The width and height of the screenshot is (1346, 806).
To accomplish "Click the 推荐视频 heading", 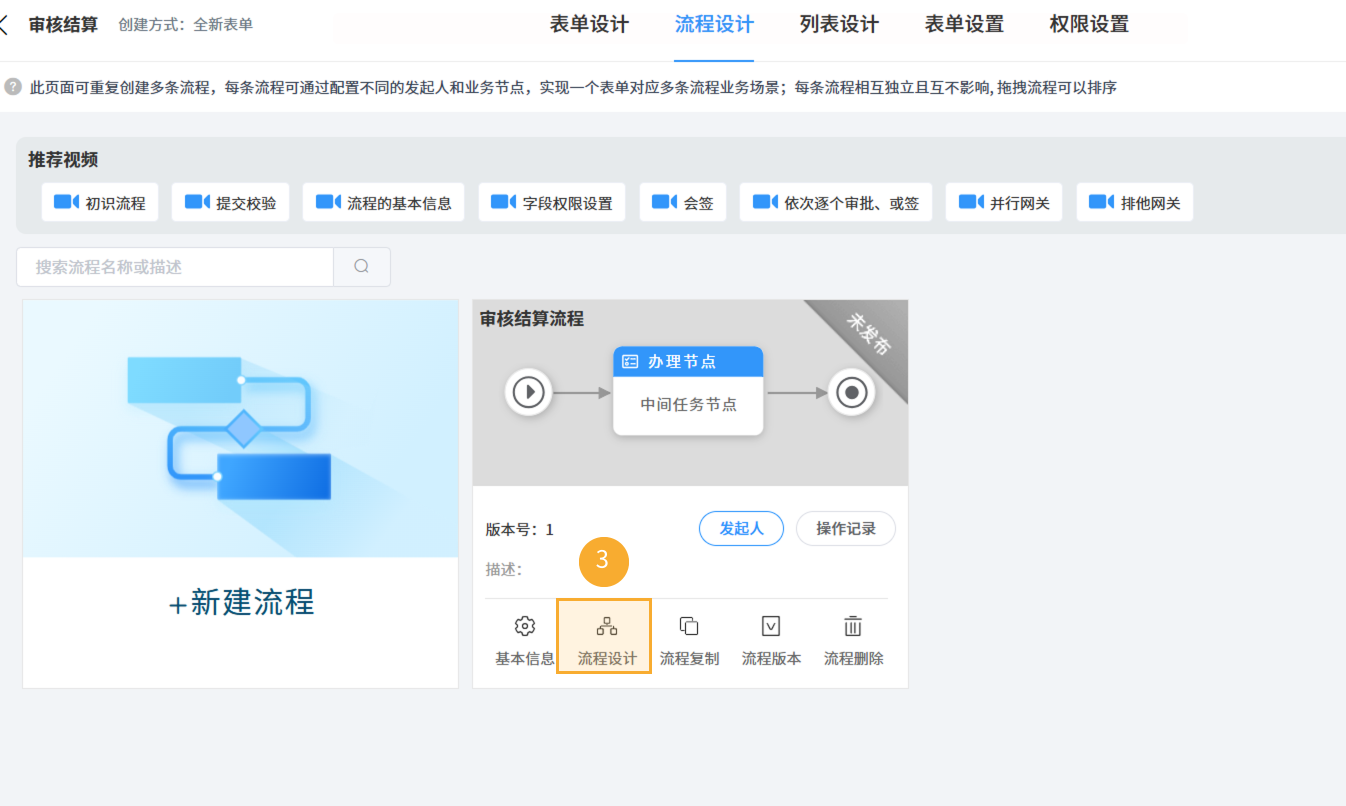I will point(63,160).
